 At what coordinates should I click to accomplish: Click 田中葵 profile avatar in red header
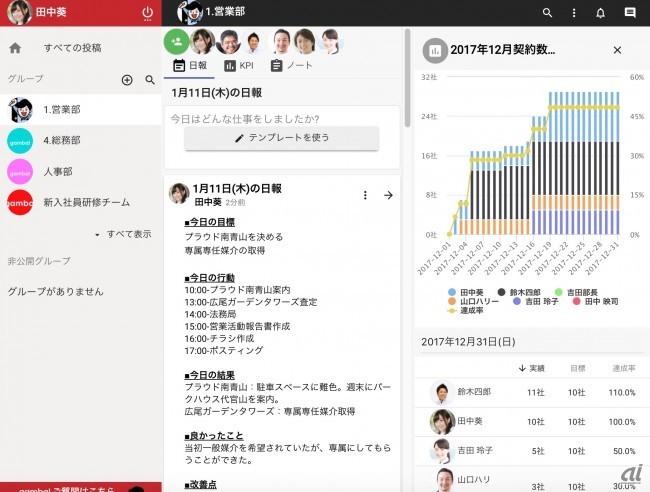(19, 12)
